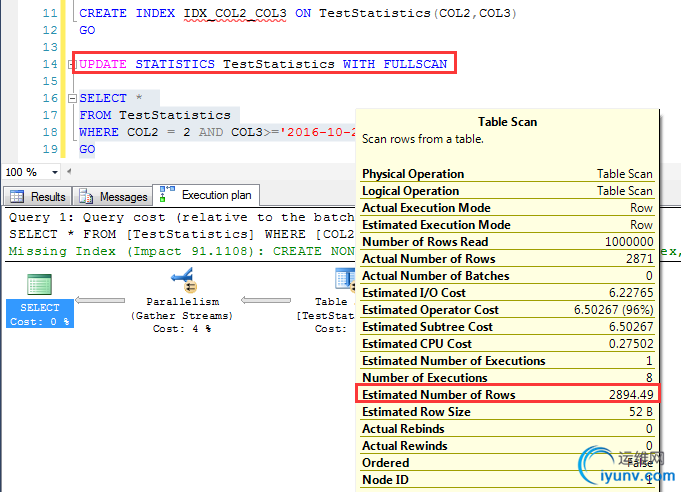
Task: Click the Execution plan tab icon
Action: coord(167,194)
